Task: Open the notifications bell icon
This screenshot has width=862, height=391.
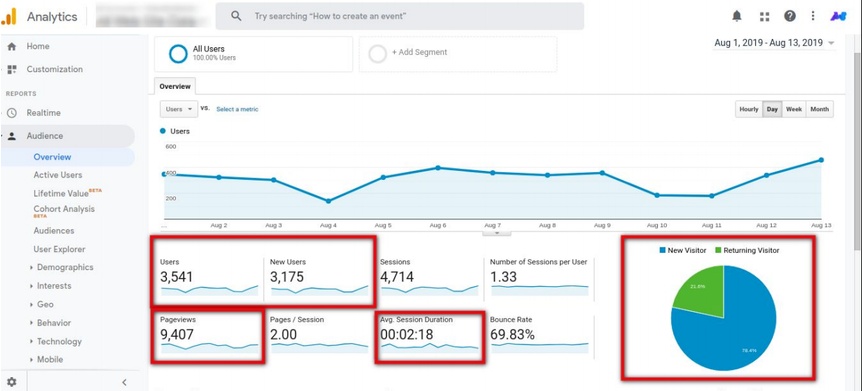Action: click(x=737, y=16)
